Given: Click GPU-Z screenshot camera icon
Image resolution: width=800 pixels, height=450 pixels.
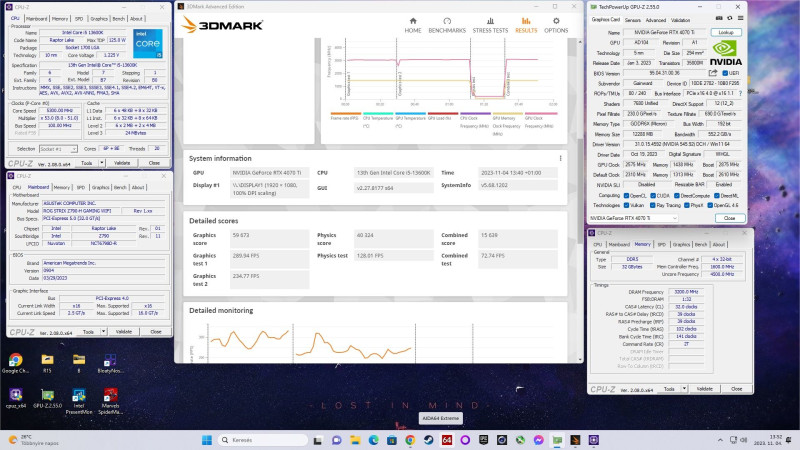Looking at the screenshot, I should point(719,18).
